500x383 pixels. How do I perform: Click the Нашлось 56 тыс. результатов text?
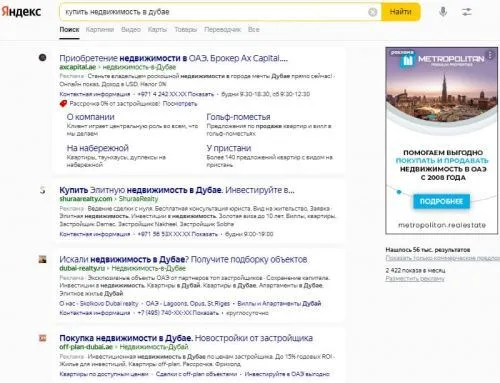click(x=428, y=249)
